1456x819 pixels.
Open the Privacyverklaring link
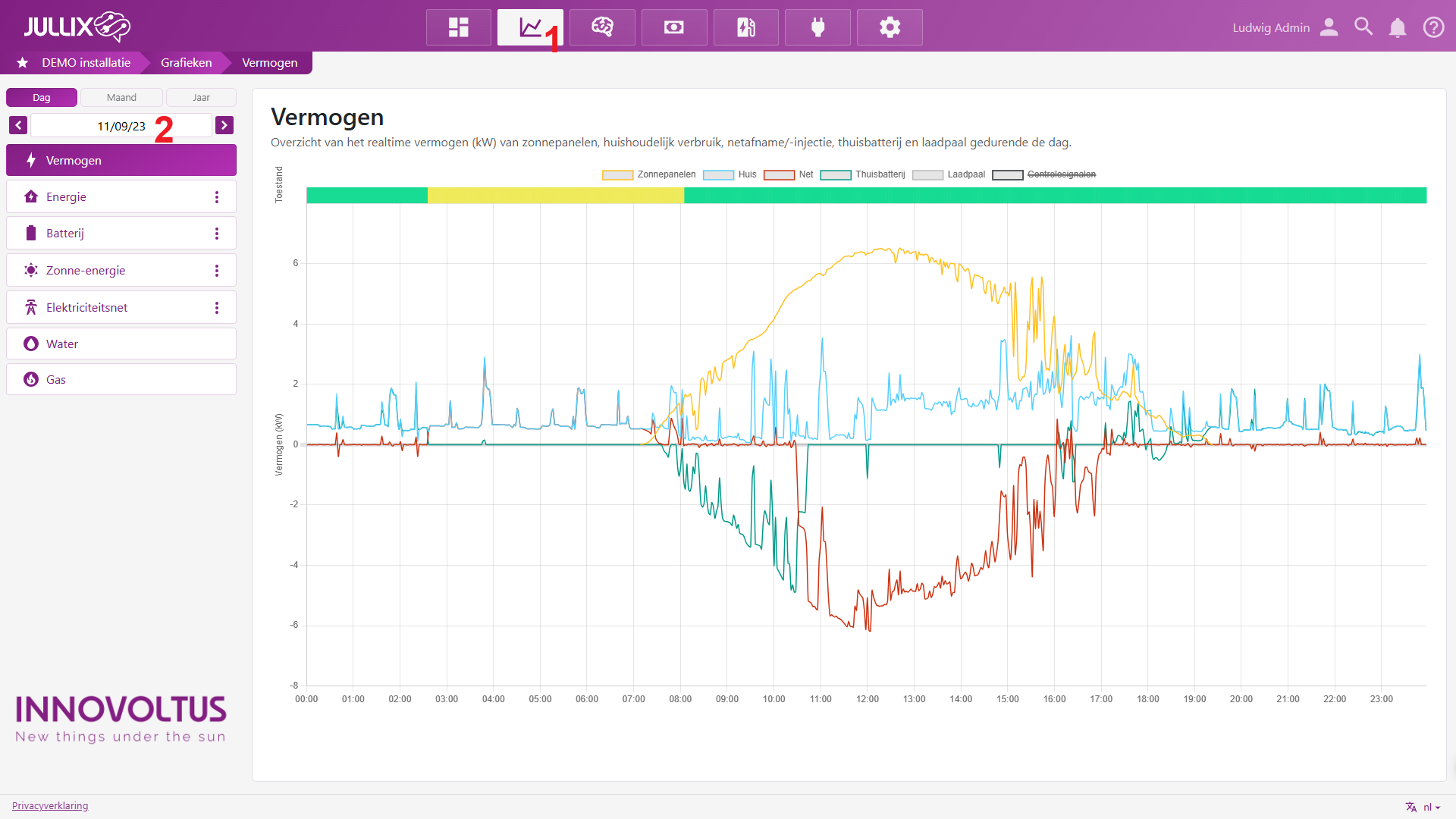pyautogui.click(x=50, y=805)
